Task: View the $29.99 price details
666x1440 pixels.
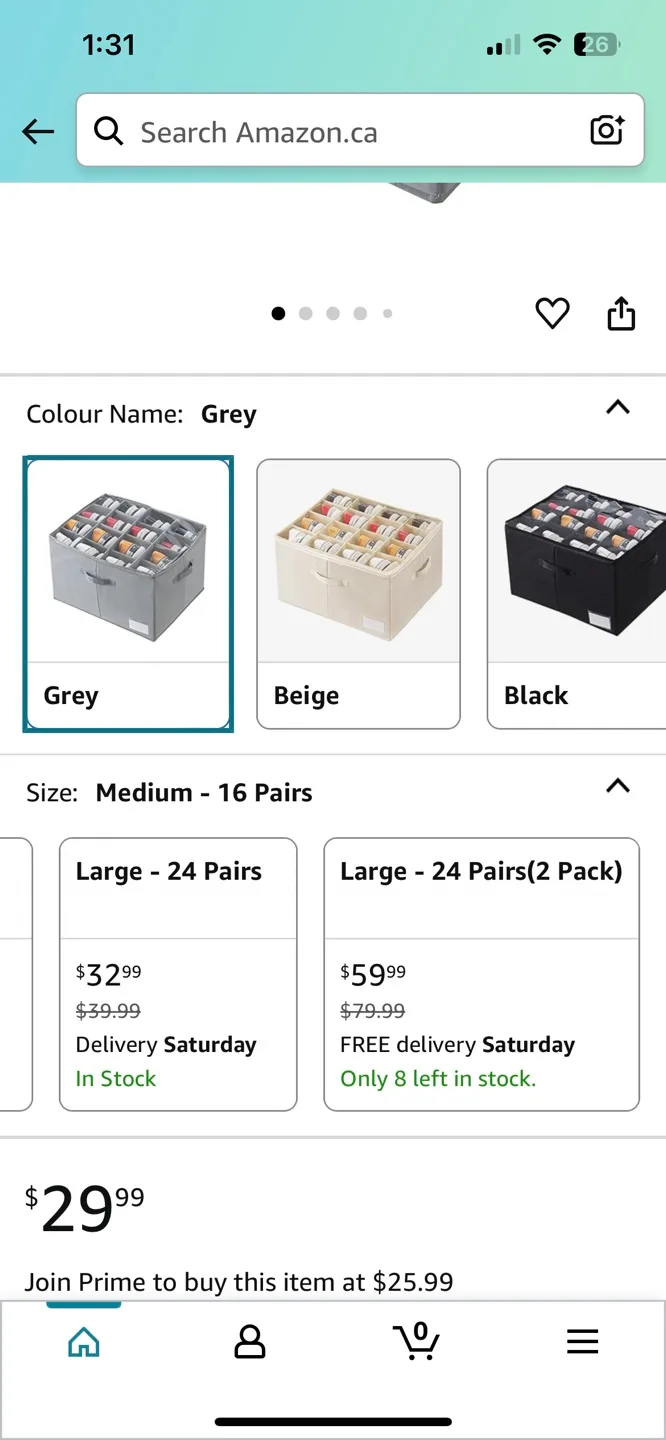Action: [x=83, y=1207]
